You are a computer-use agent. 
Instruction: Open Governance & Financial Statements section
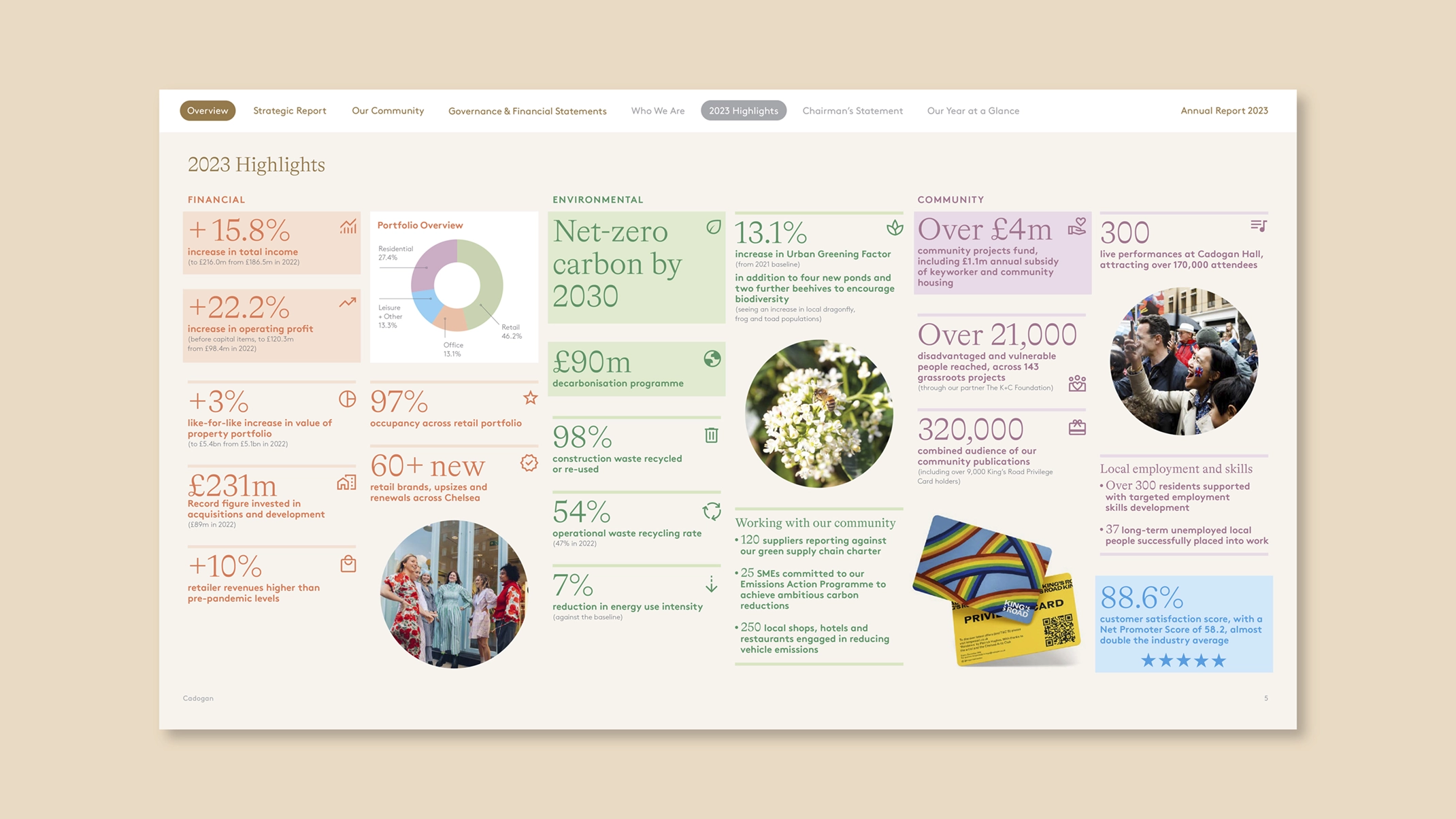527,111
